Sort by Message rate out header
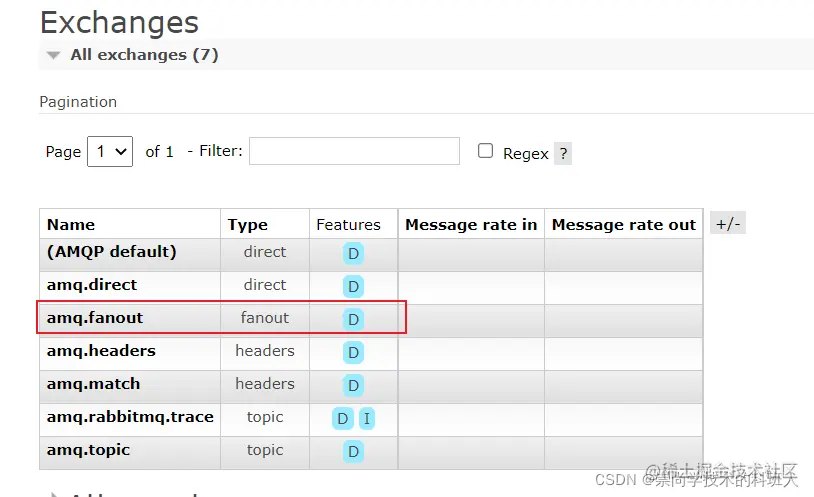Image resolution: width=814 pixels, height=497 pixels. pyautogui.click(x=623, y=224)
